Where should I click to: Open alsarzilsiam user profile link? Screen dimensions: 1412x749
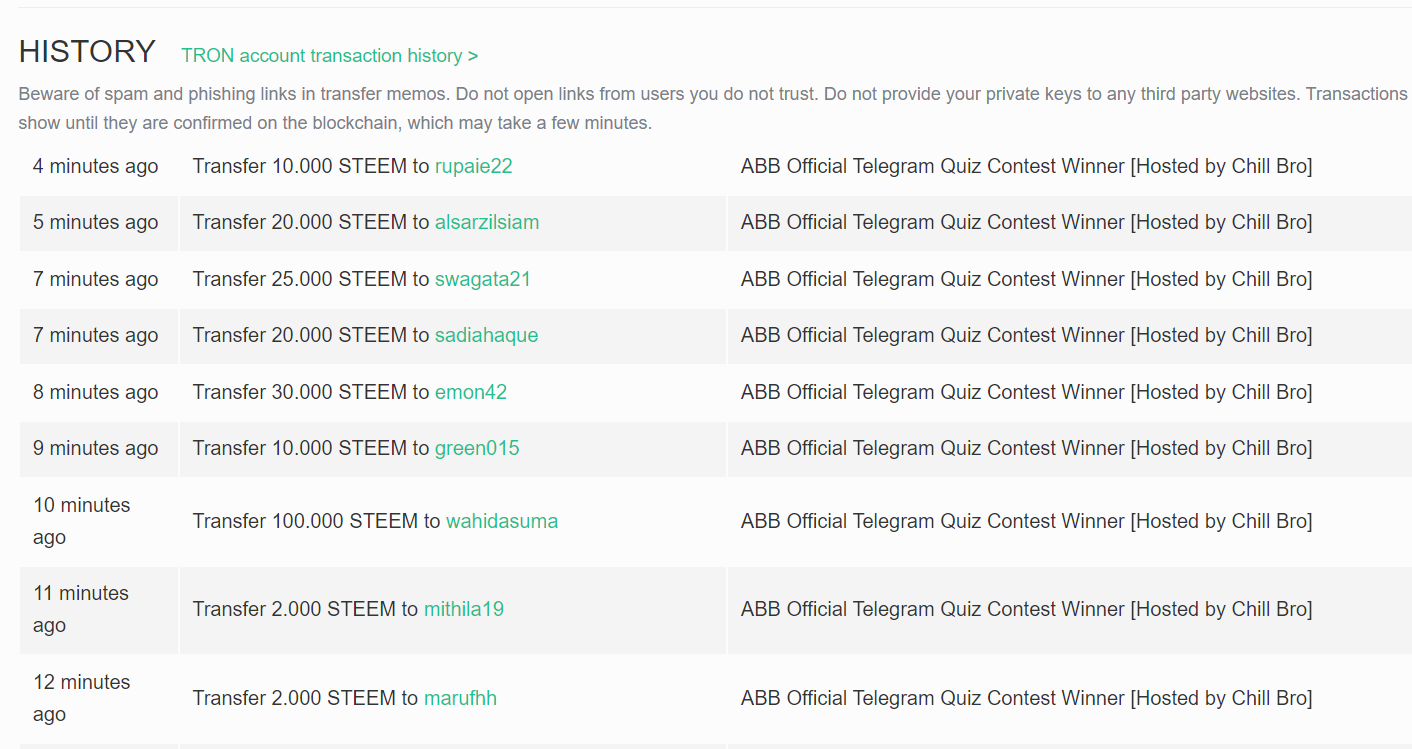486,222
